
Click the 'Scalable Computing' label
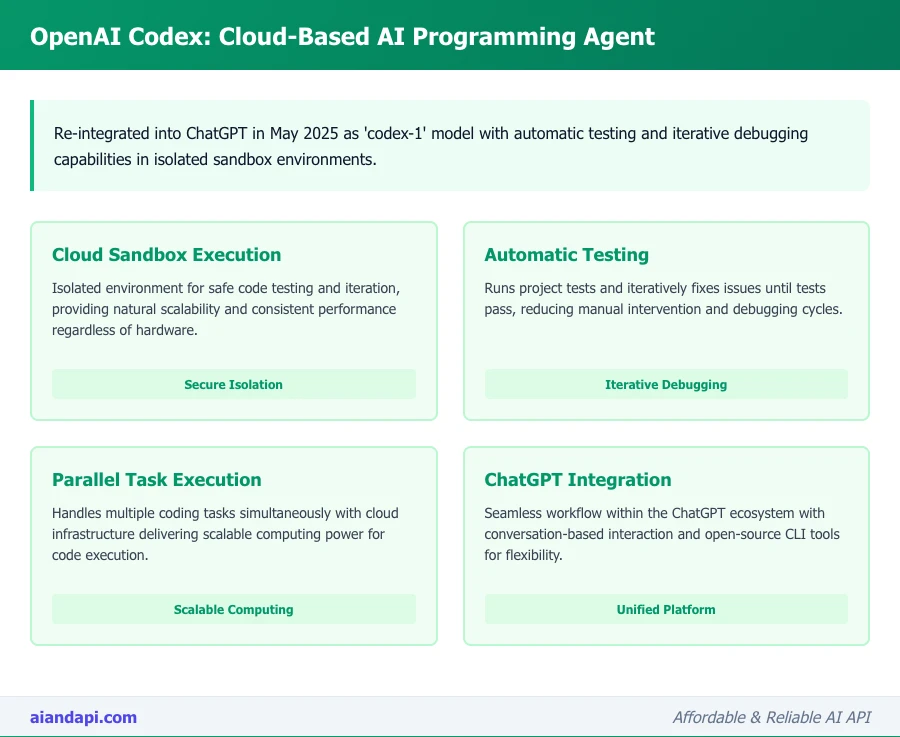point(234,610)
